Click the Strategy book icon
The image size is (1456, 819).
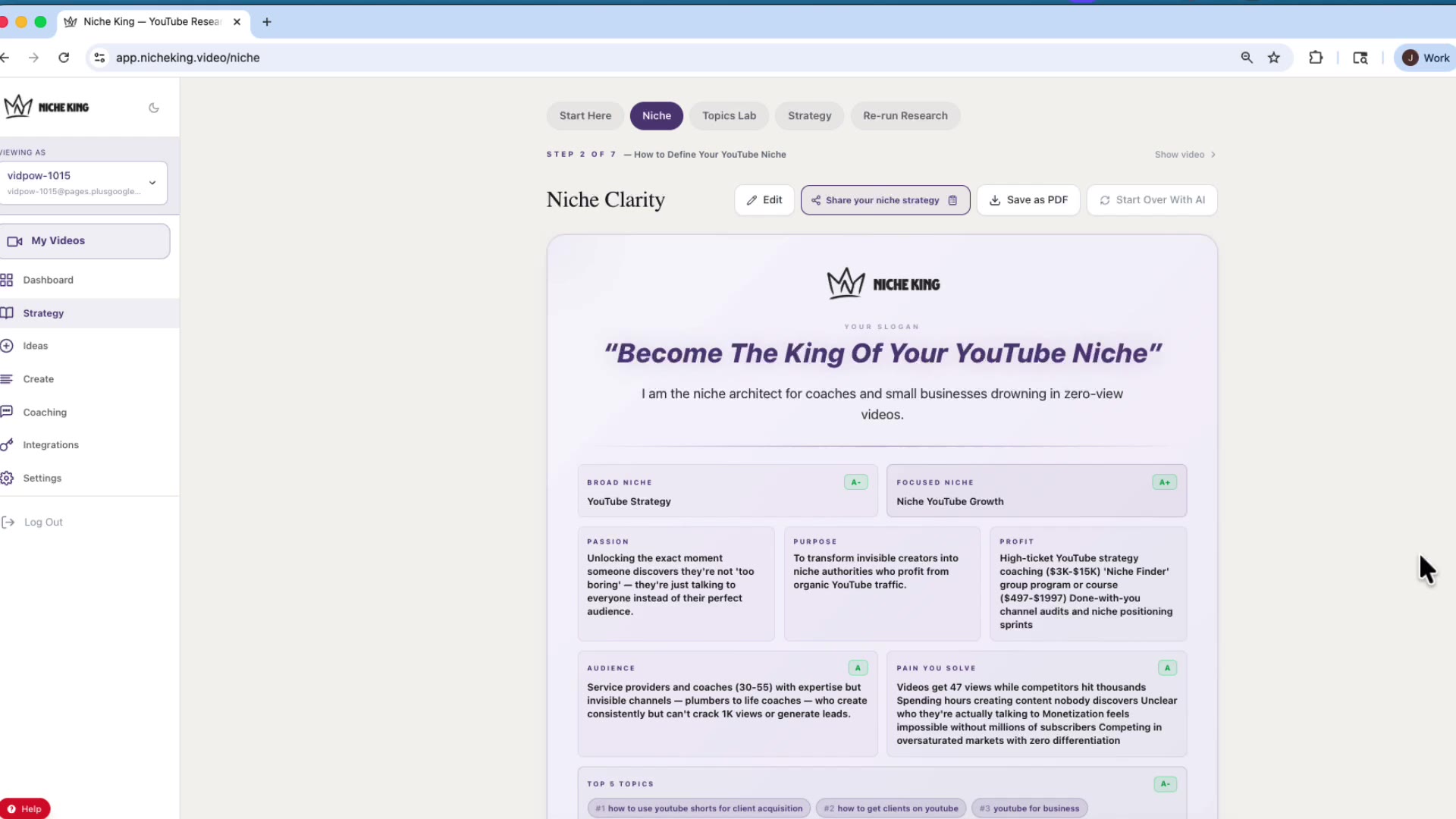(7, 313)
